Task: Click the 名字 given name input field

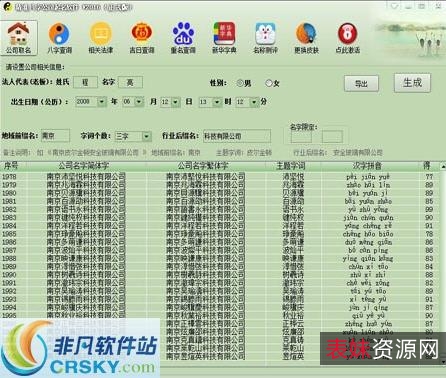Action: pos(130,82)
